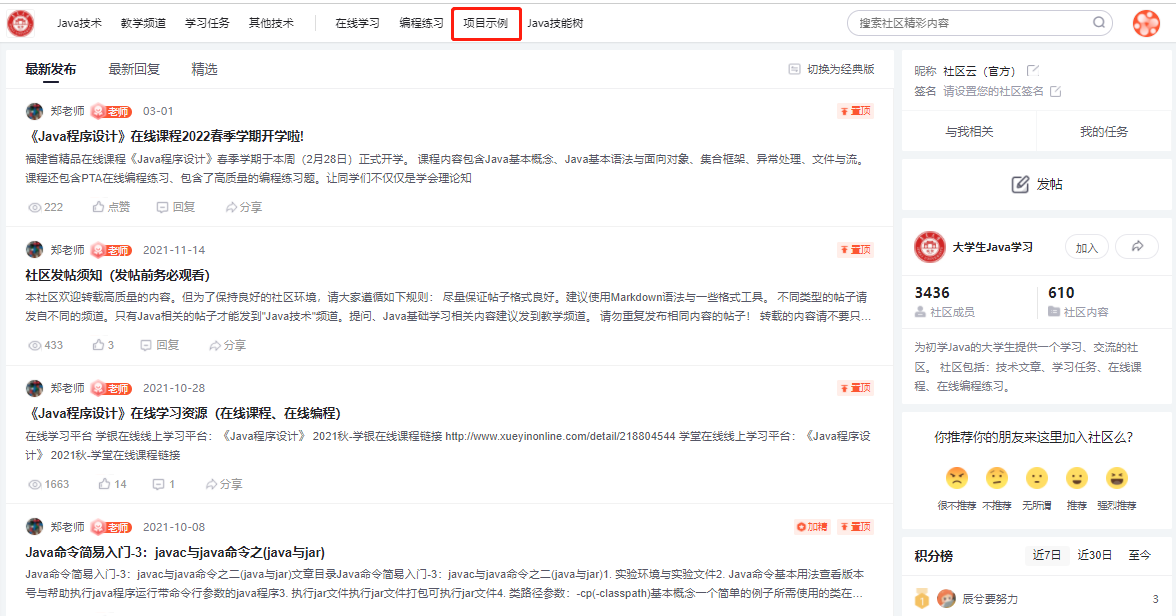Screen dimensions: 1176x616
Task: Show the 近30日 points ranking
Action: [1095, 555]
